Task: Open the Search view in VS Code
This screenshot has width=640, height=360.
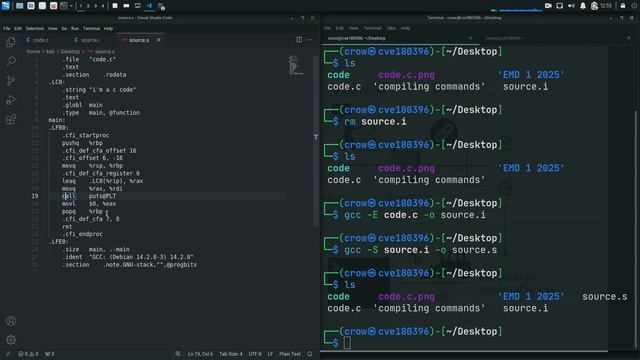Action: (x=11, y=61)
